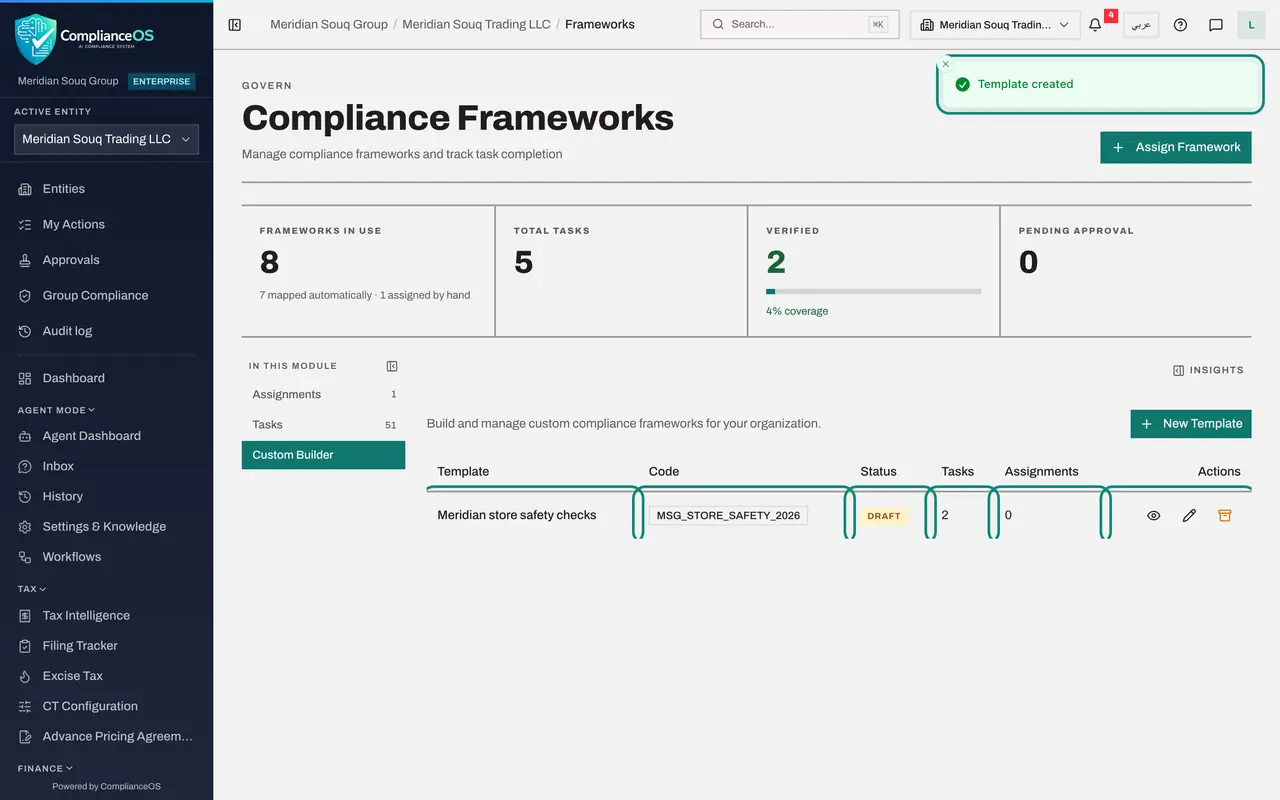Select the Custom Builder tab
Screen dimensions: 1280x800
[x=323, y=455]
